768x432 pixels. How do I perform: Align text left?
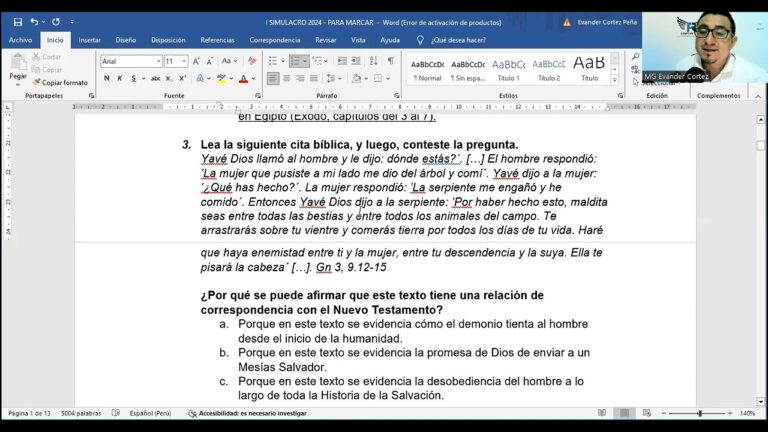(273, 78)
